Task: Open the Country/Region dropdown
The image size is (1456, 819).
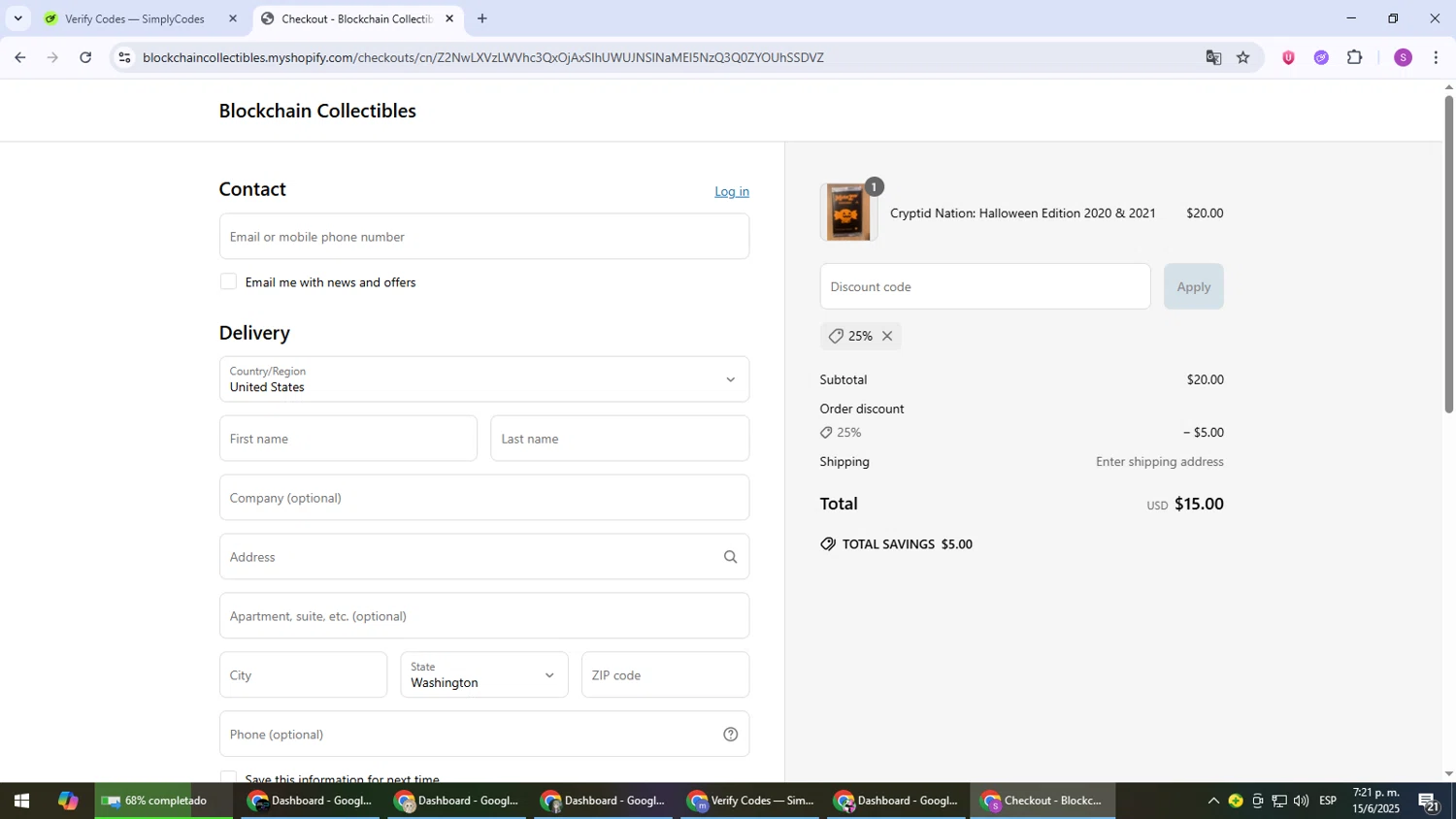Action: pos(483,379)
